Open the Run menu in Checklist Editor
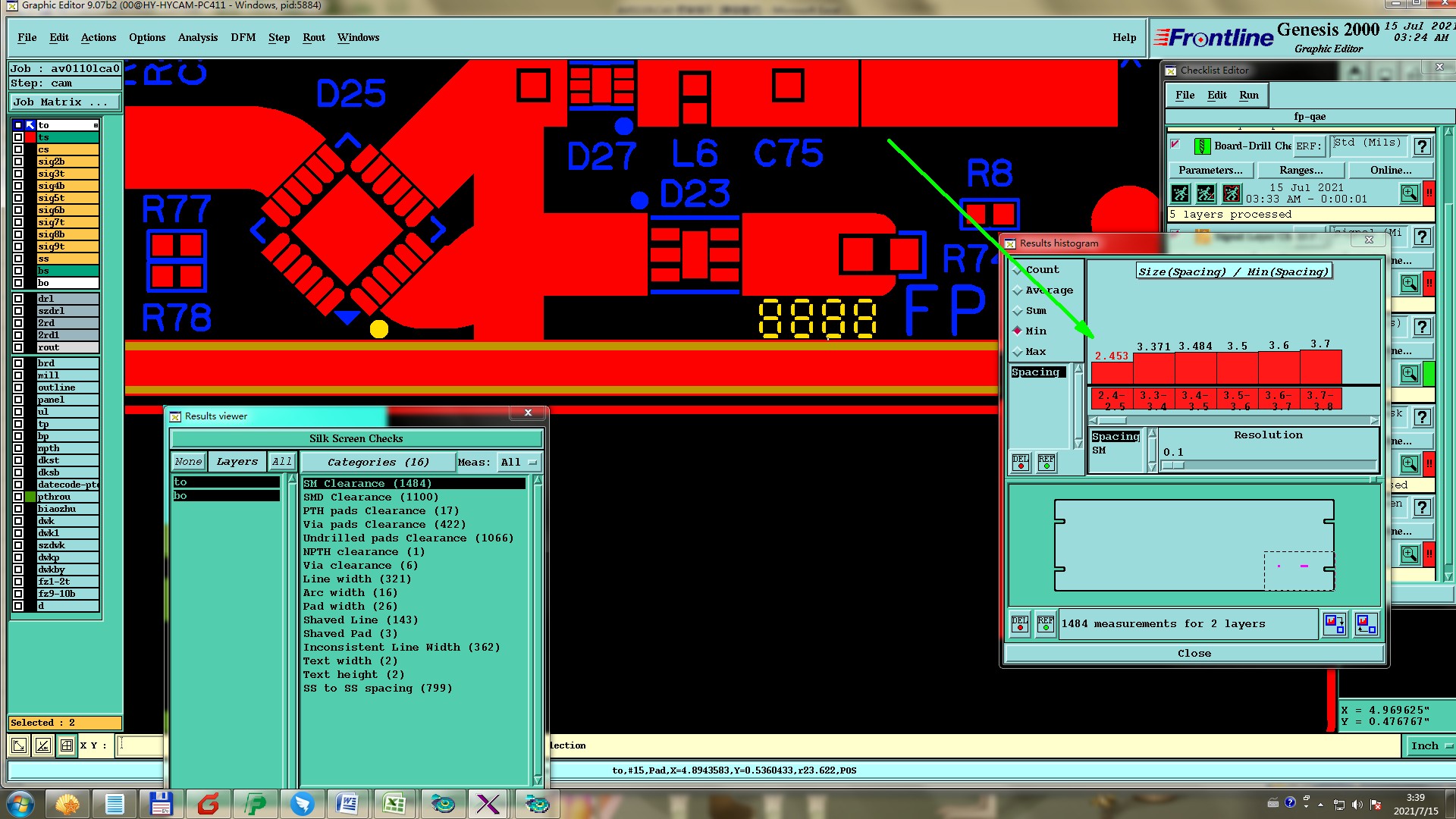This screenshot has width=1456, height=819. 1248,95
